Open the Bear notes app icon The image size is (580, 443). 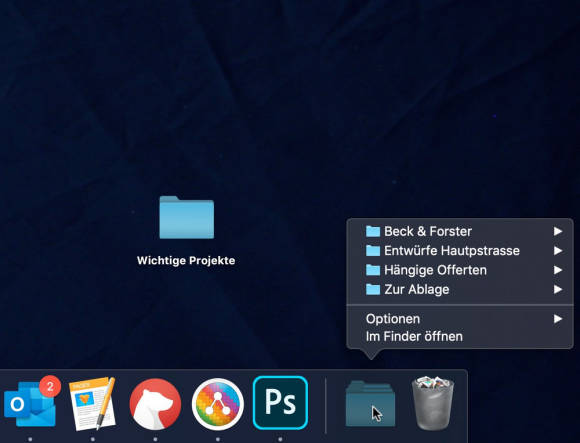coord(155,404)
